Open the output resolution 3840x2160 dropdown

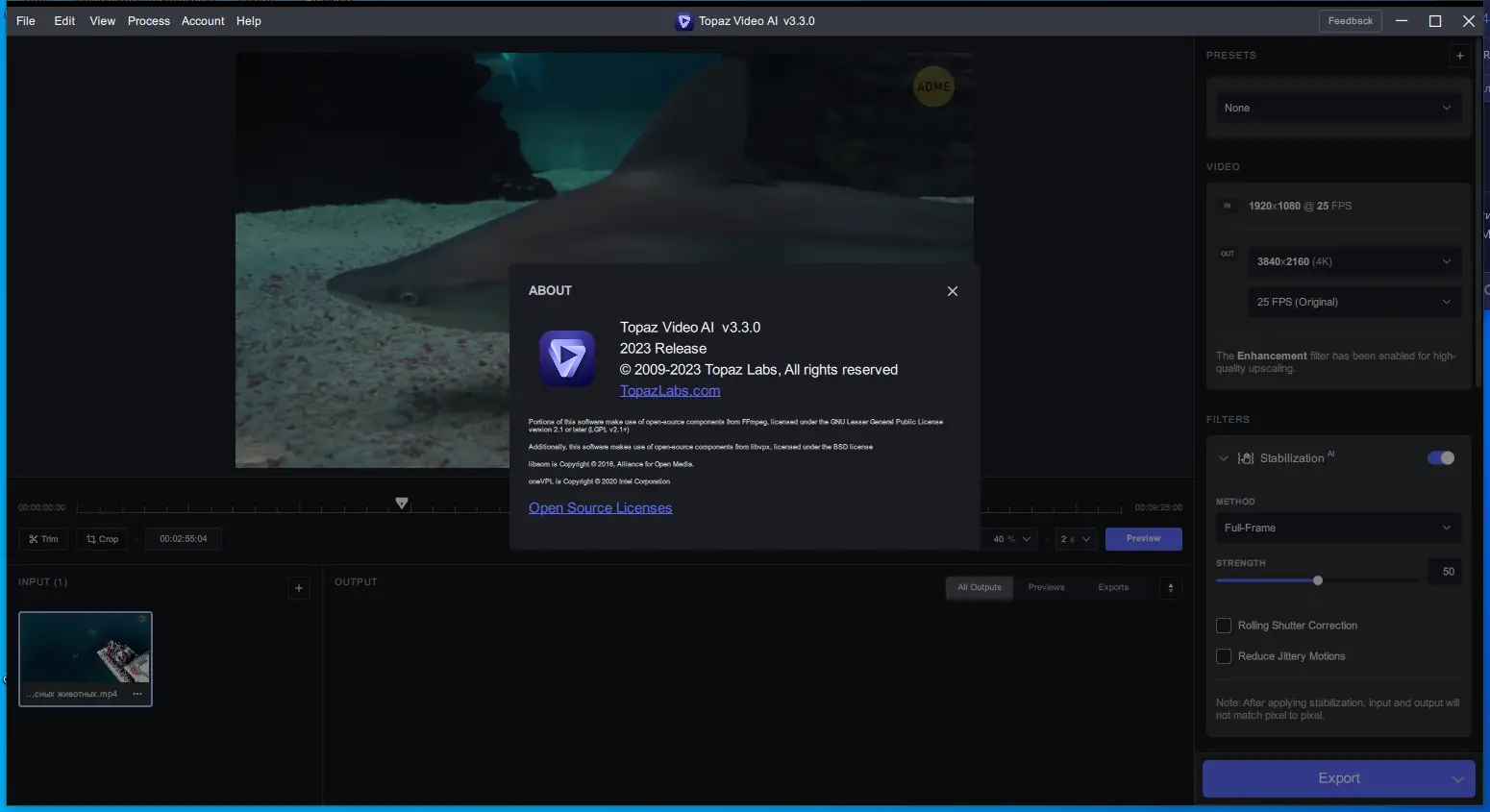pyautogui.click(x=1354, y=261)
